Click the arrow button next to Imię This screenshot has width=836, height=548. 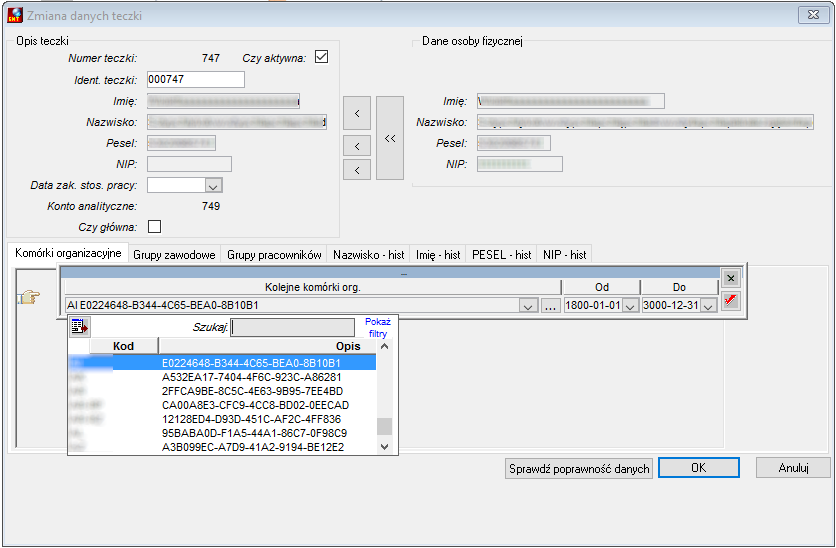click(357, 113)
